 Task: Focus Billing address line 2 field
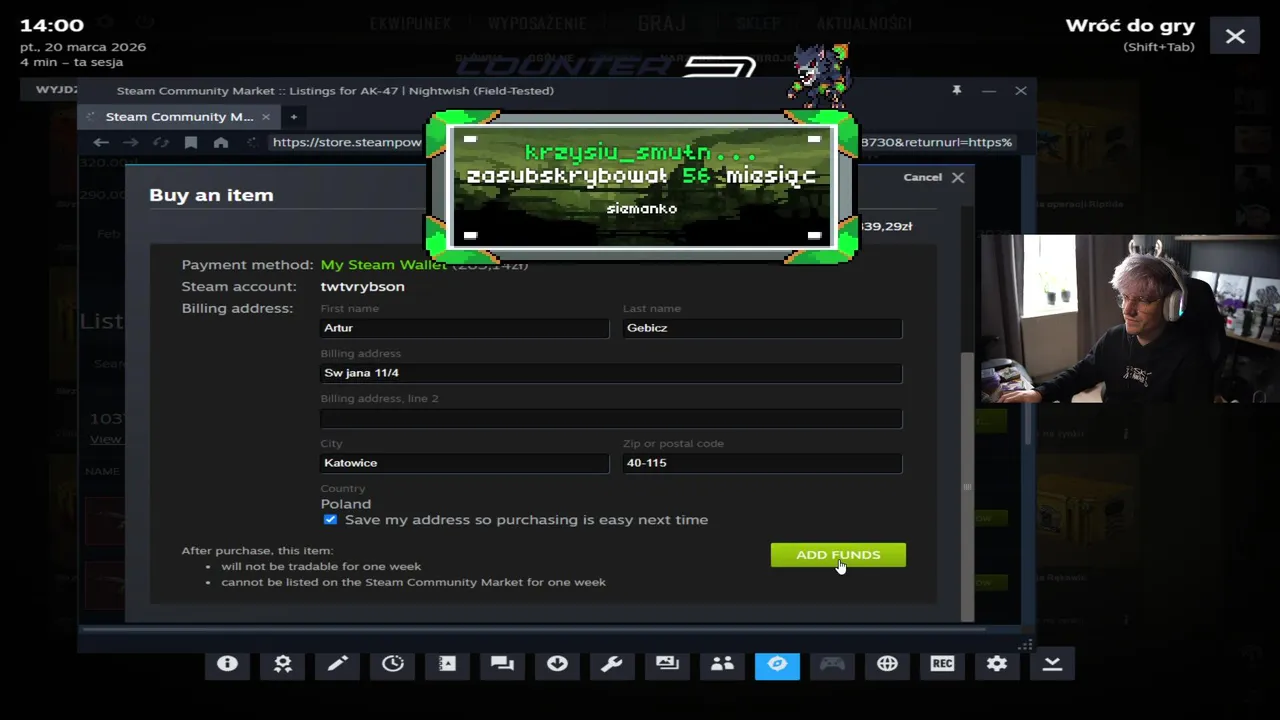tap(611, 418)
